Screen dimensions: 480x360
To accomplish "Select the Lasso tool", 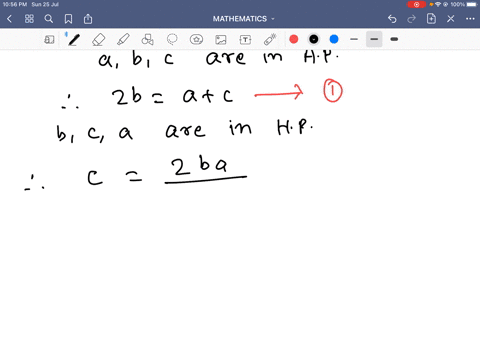I will coord(172,39).
